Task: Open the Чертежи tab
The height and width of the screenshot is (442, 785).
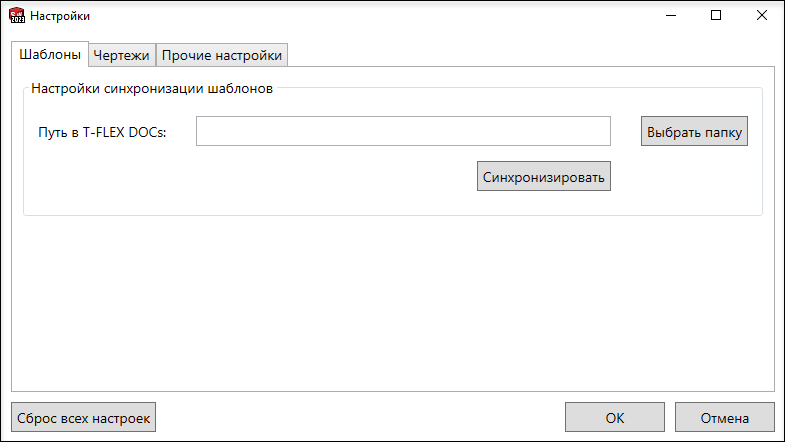Action: click(x=122, y=55)
